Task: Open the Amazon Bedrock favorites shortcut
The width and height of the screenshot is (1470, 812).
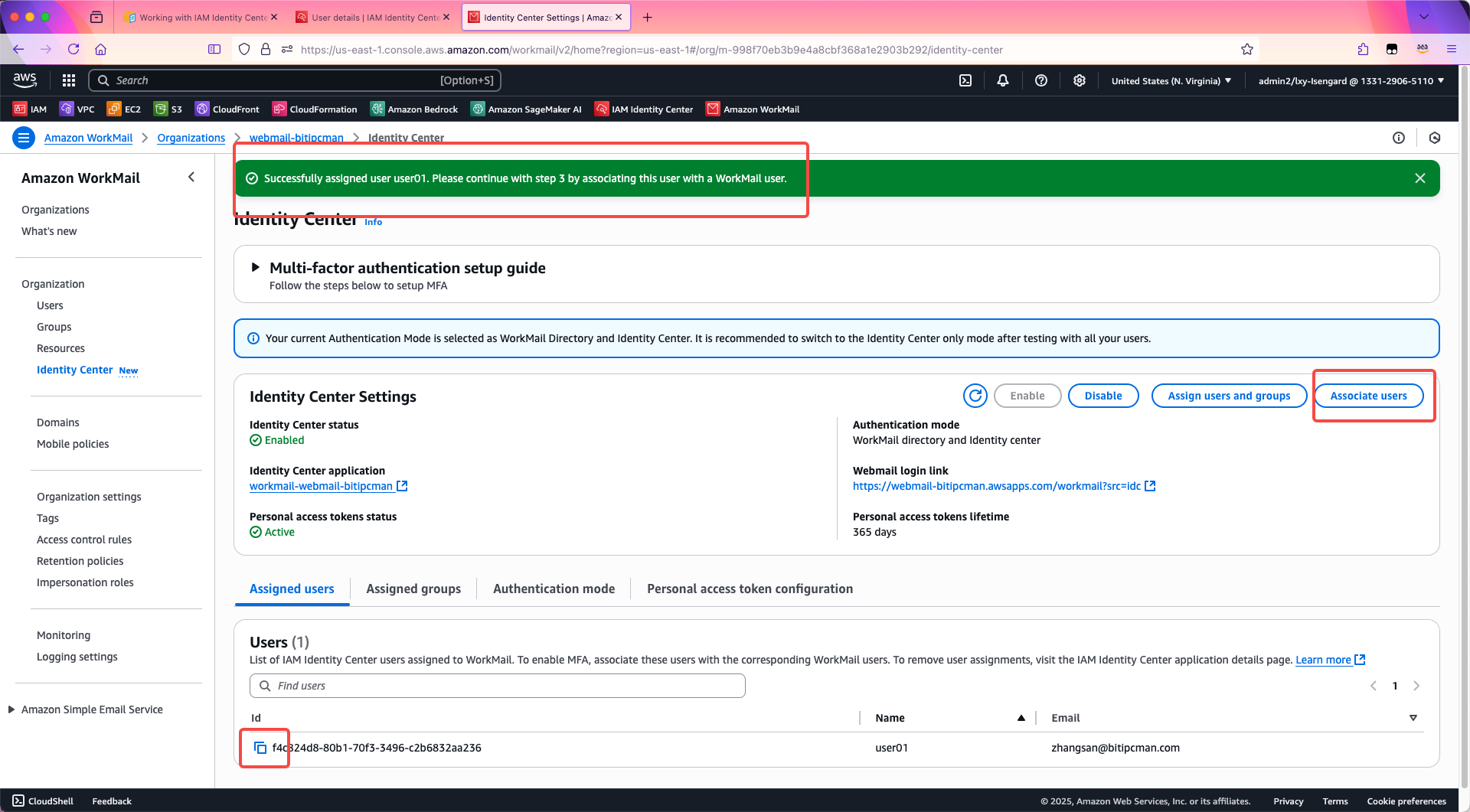Action: coord(414,109)
